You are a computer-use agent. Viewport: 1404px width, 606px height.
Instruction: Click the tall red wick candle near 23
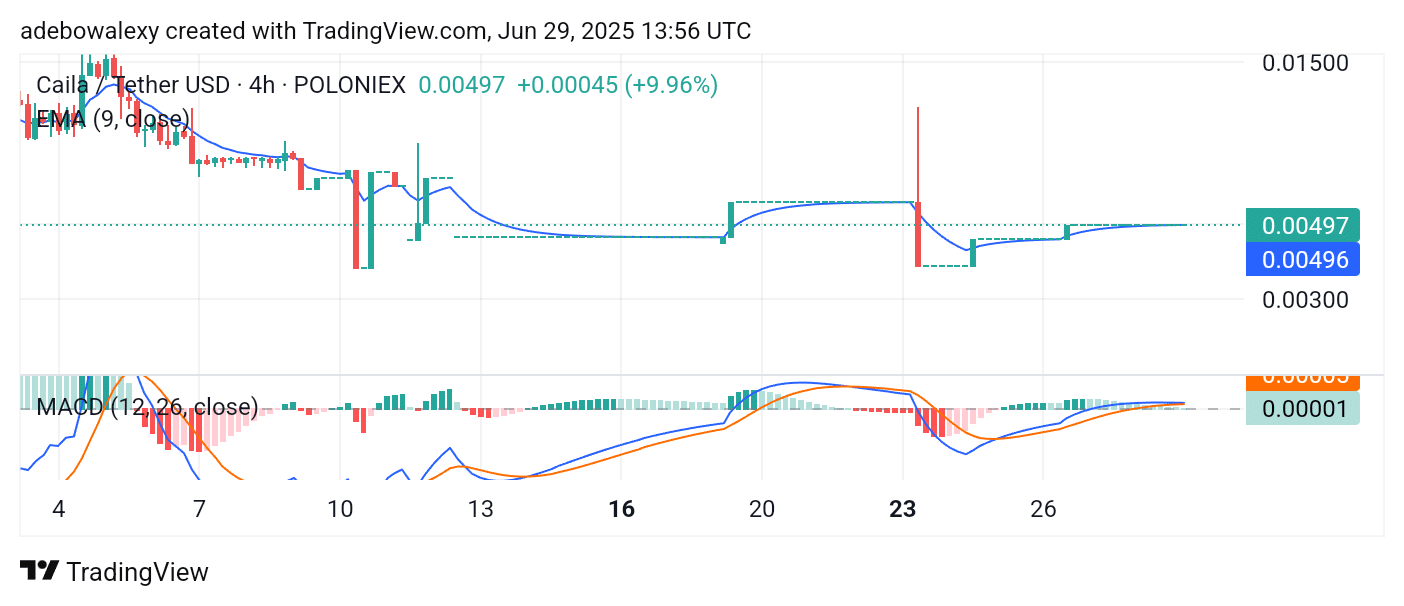tap(917, 186)
